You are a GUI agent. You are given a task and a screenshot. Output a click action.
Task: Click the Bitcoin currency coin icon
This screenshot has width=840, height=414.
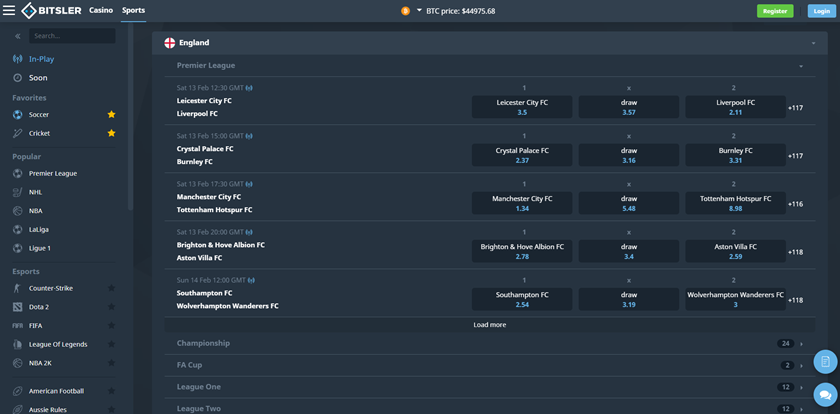point(406,11)
